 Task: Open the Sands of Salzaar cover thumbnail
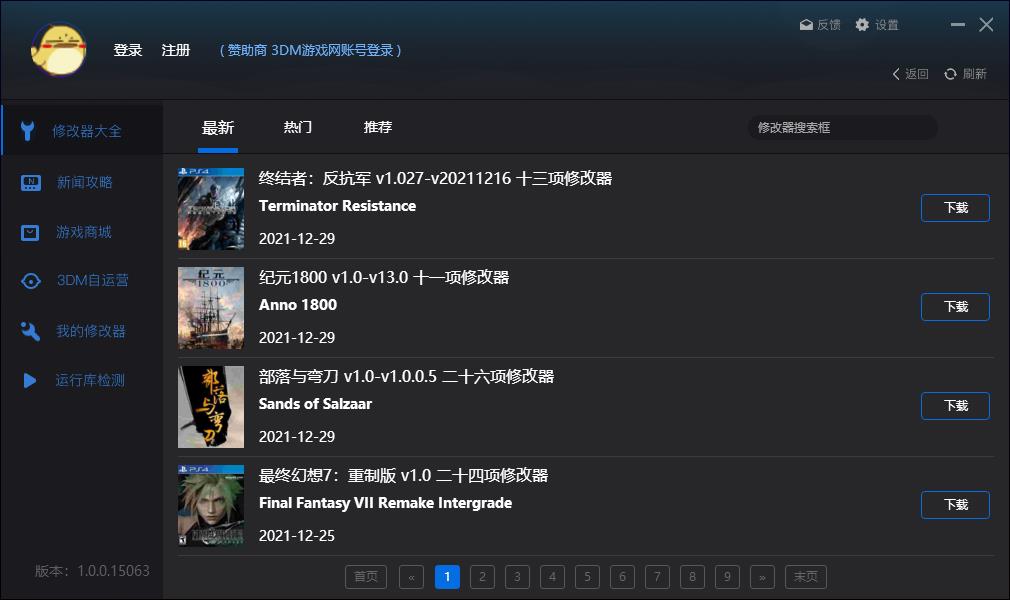click(211, 407)
